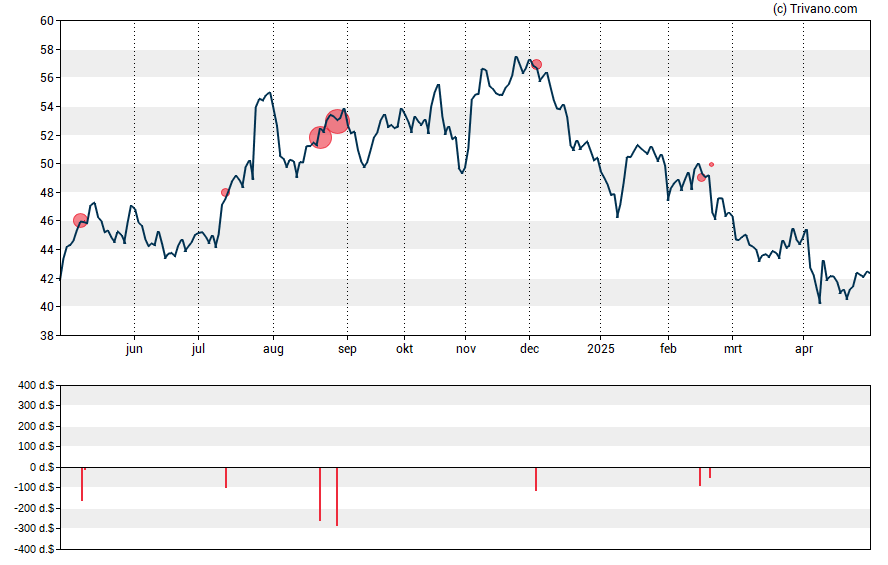Click the 'nov' axis label
Viewport: 888px width, 565px height.
pyautogui.click(x=466, y=349)
